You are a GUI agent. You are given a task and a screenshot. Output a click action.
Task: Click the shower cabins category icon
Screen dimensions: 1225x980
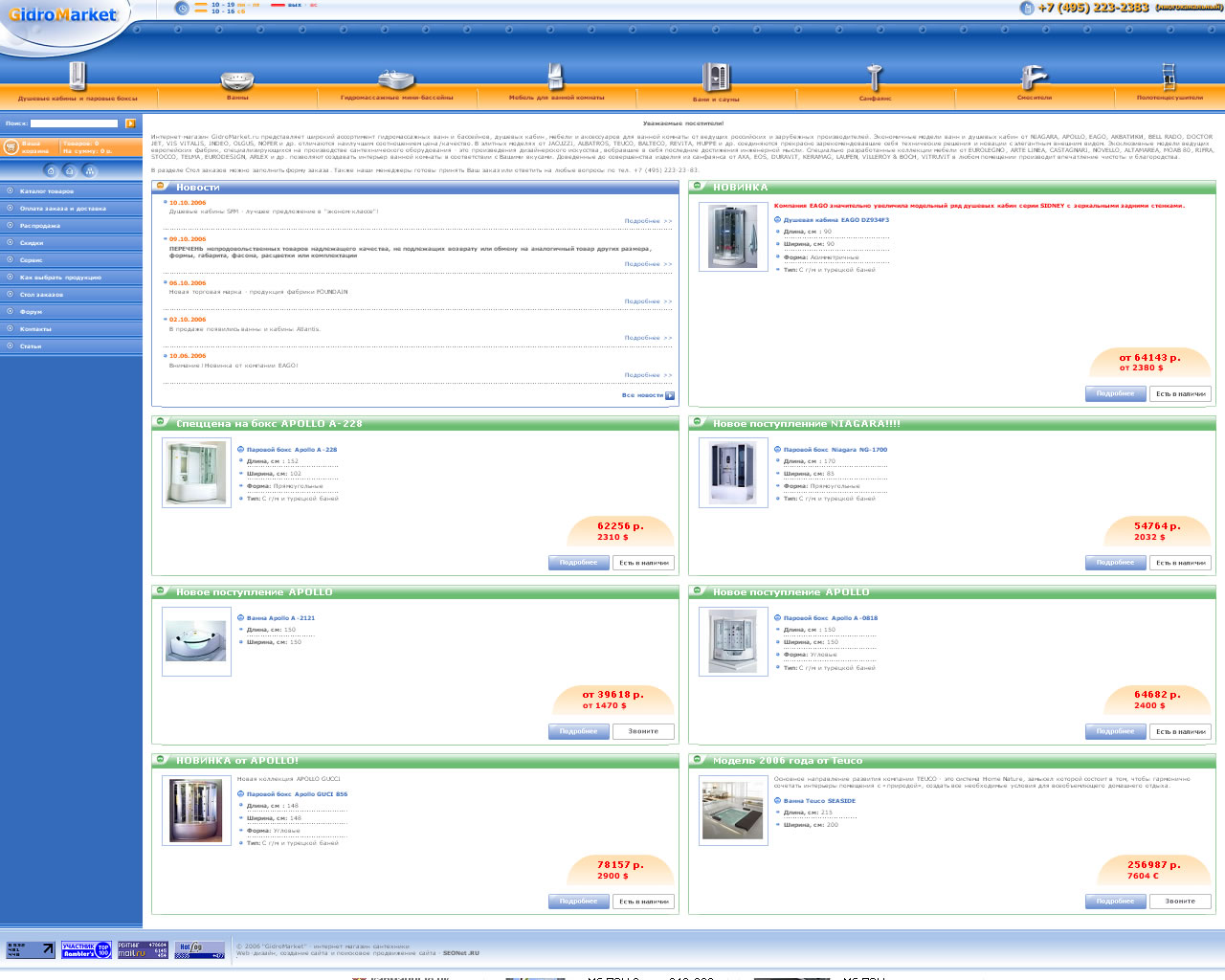pos(78,76)
